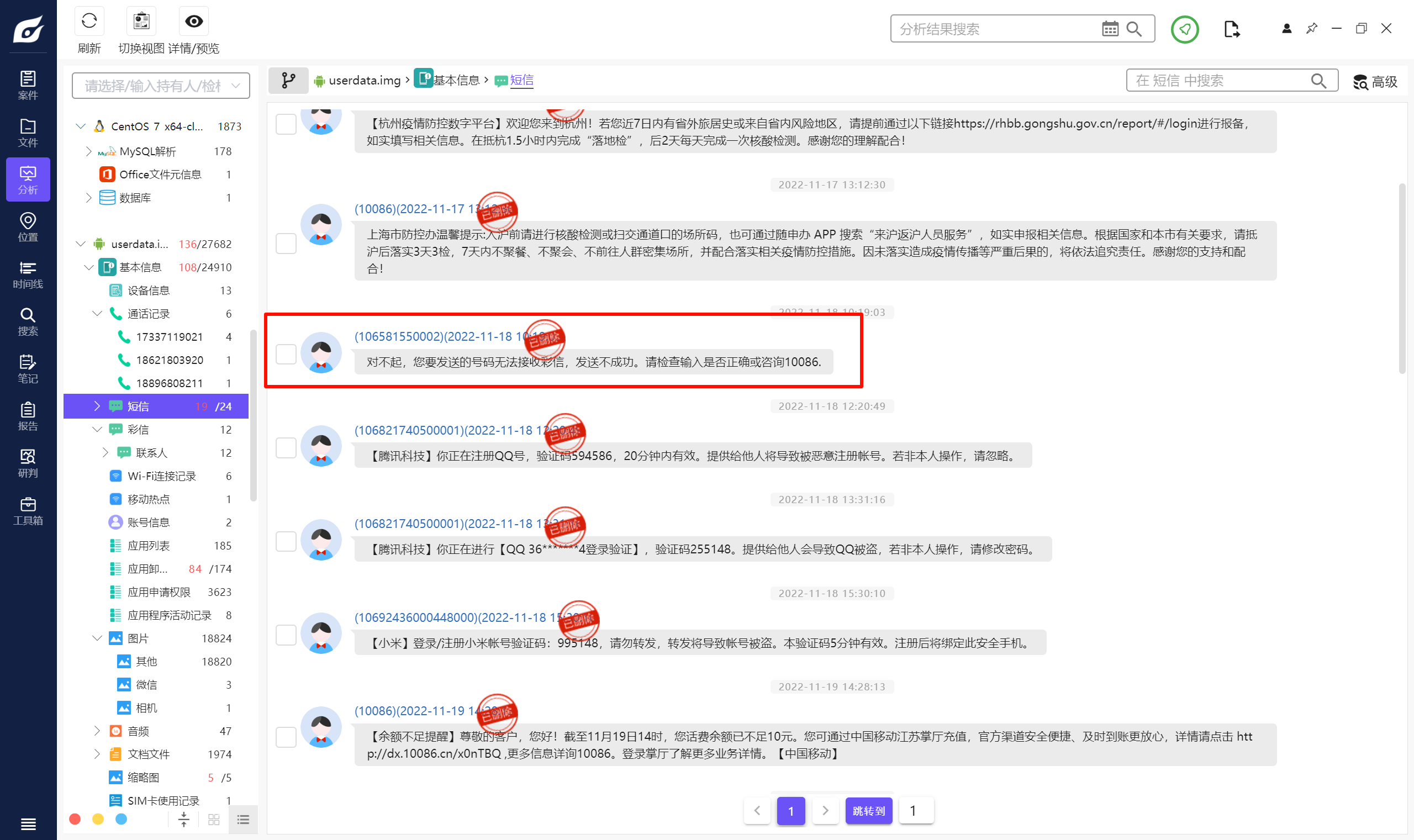
Task: Tick checkbox for 上海市防控办 message
Action: coord(286,244)
